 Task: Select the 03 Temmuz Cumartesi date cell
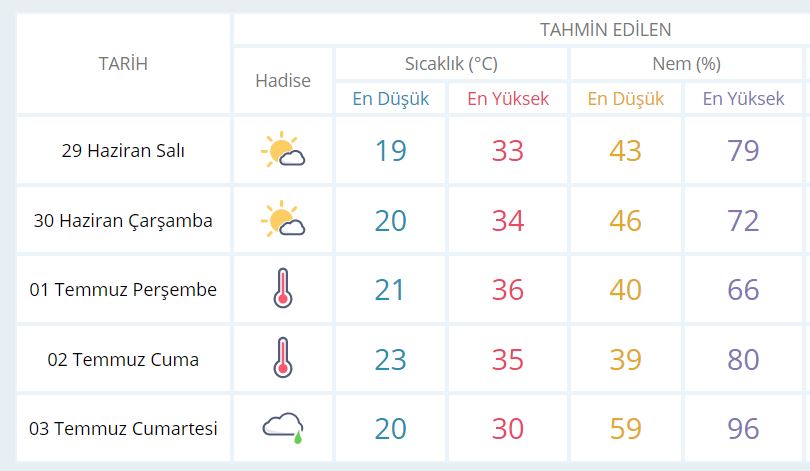coord(123,428)
